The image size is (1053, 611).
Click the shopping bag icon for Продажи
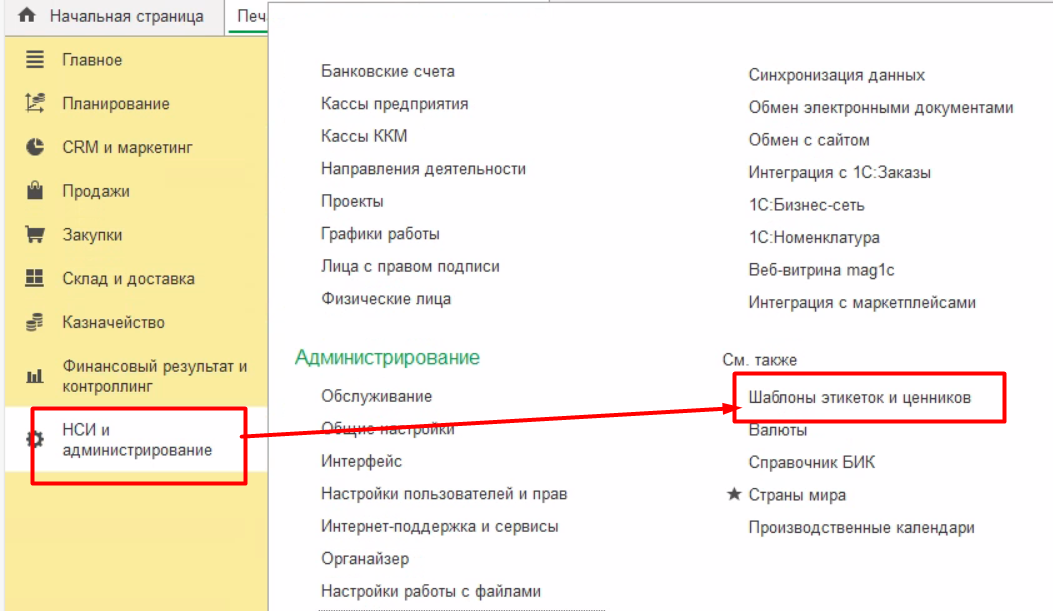point(35,191)
